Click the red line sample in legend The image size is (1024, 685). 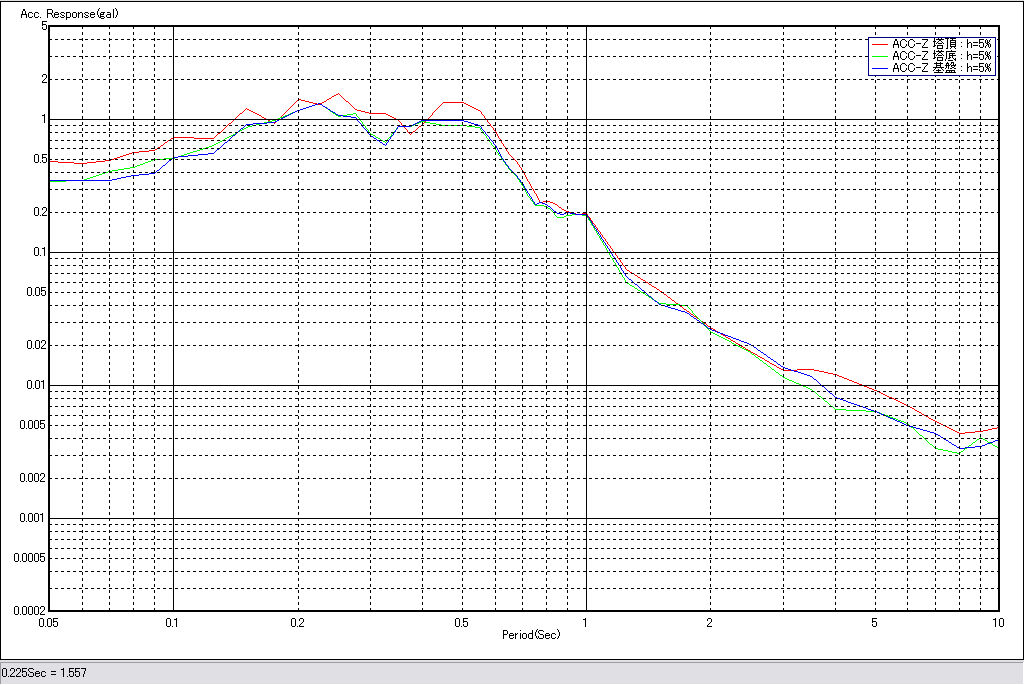[879, 44]
